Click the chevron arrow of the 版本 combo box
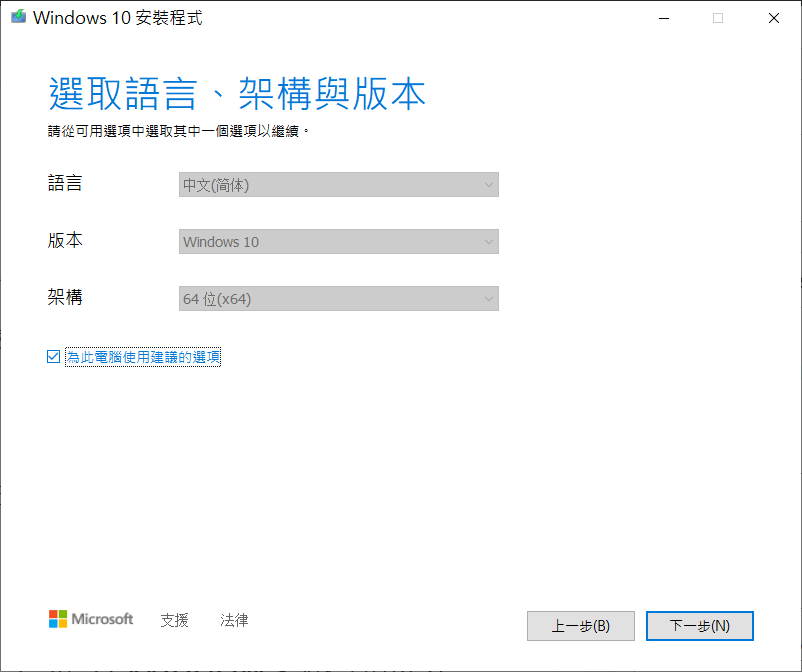 488,242
